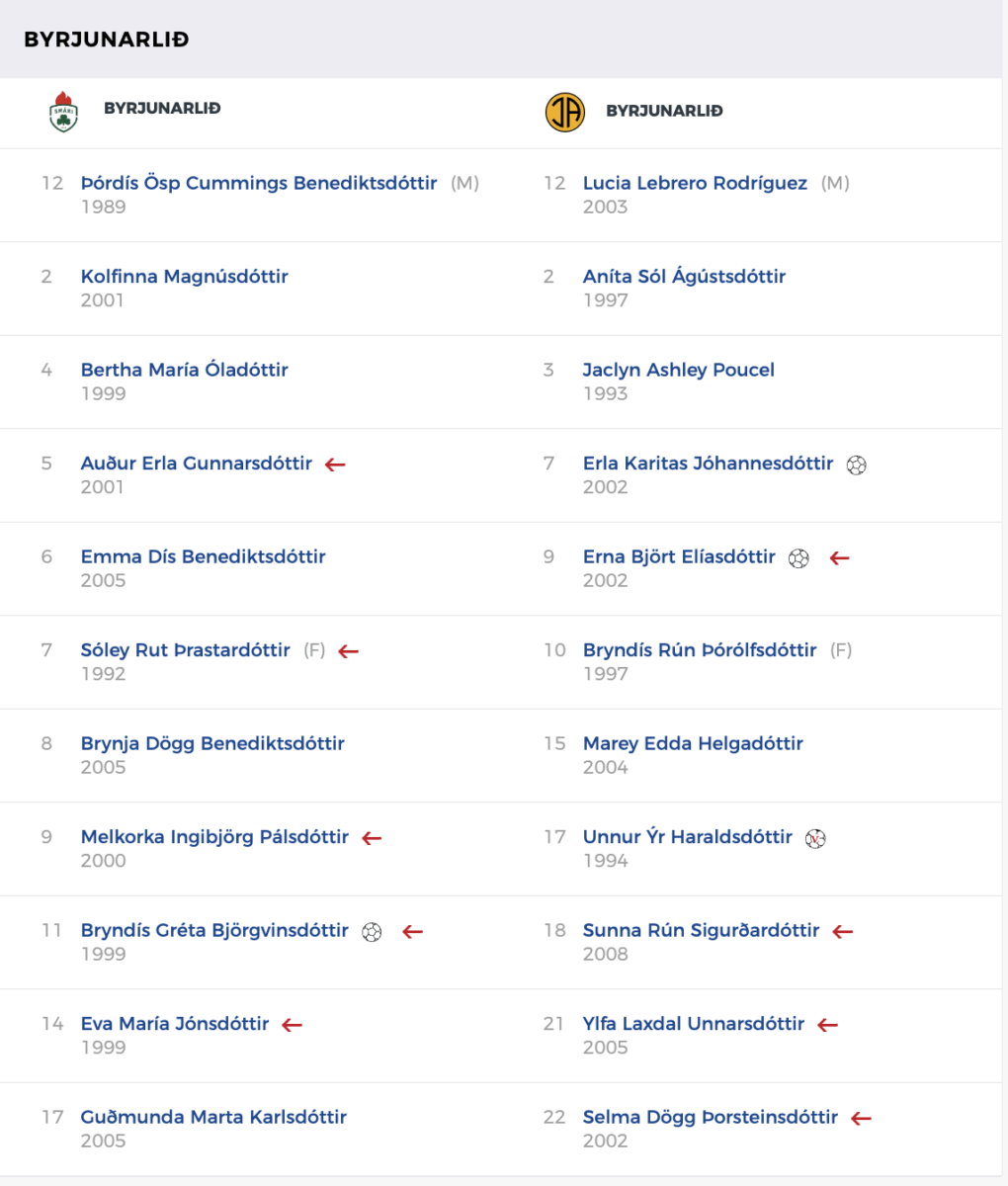The height and width of the screenshot is (1186, 1008).
Task: Click substitution arrow beside Eva María Jónsdóttir
Action: (x=292, y=1025)
